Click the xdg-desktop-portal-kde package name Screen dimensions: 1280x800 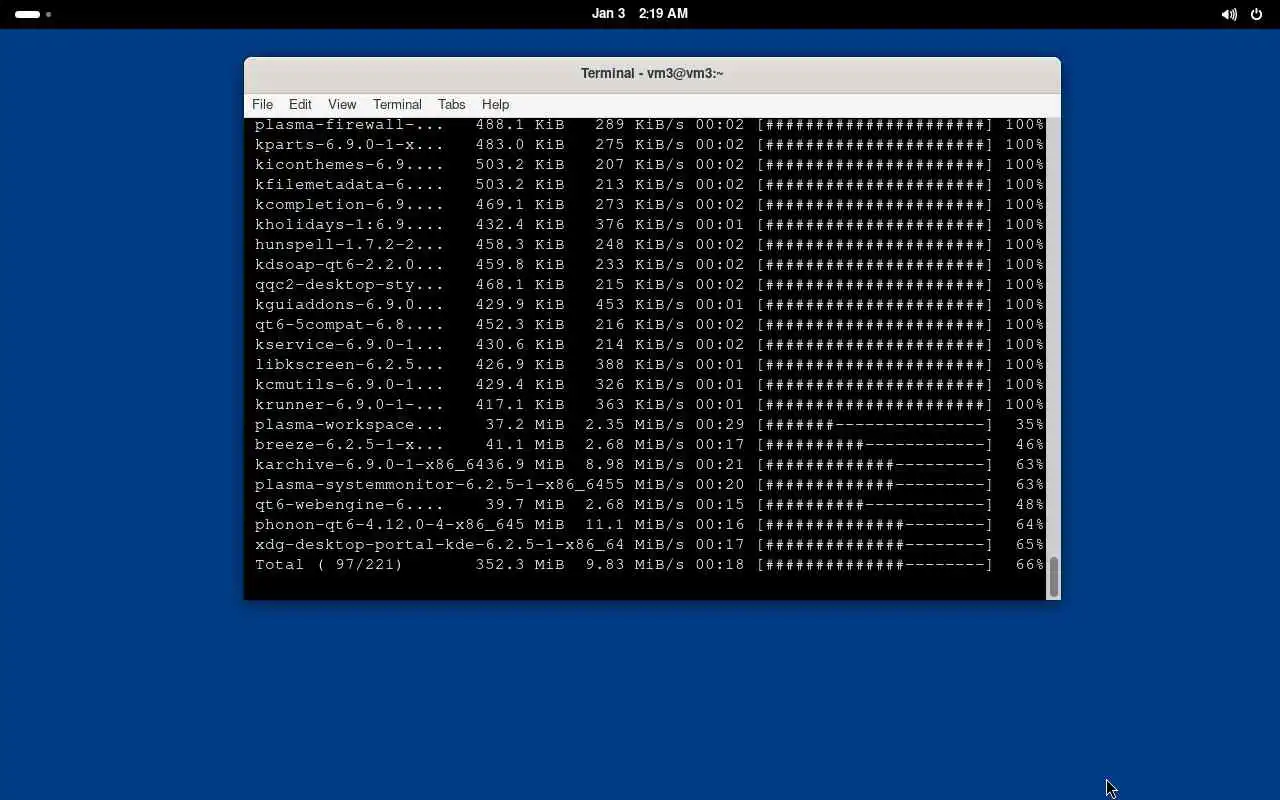coord(439,545)
